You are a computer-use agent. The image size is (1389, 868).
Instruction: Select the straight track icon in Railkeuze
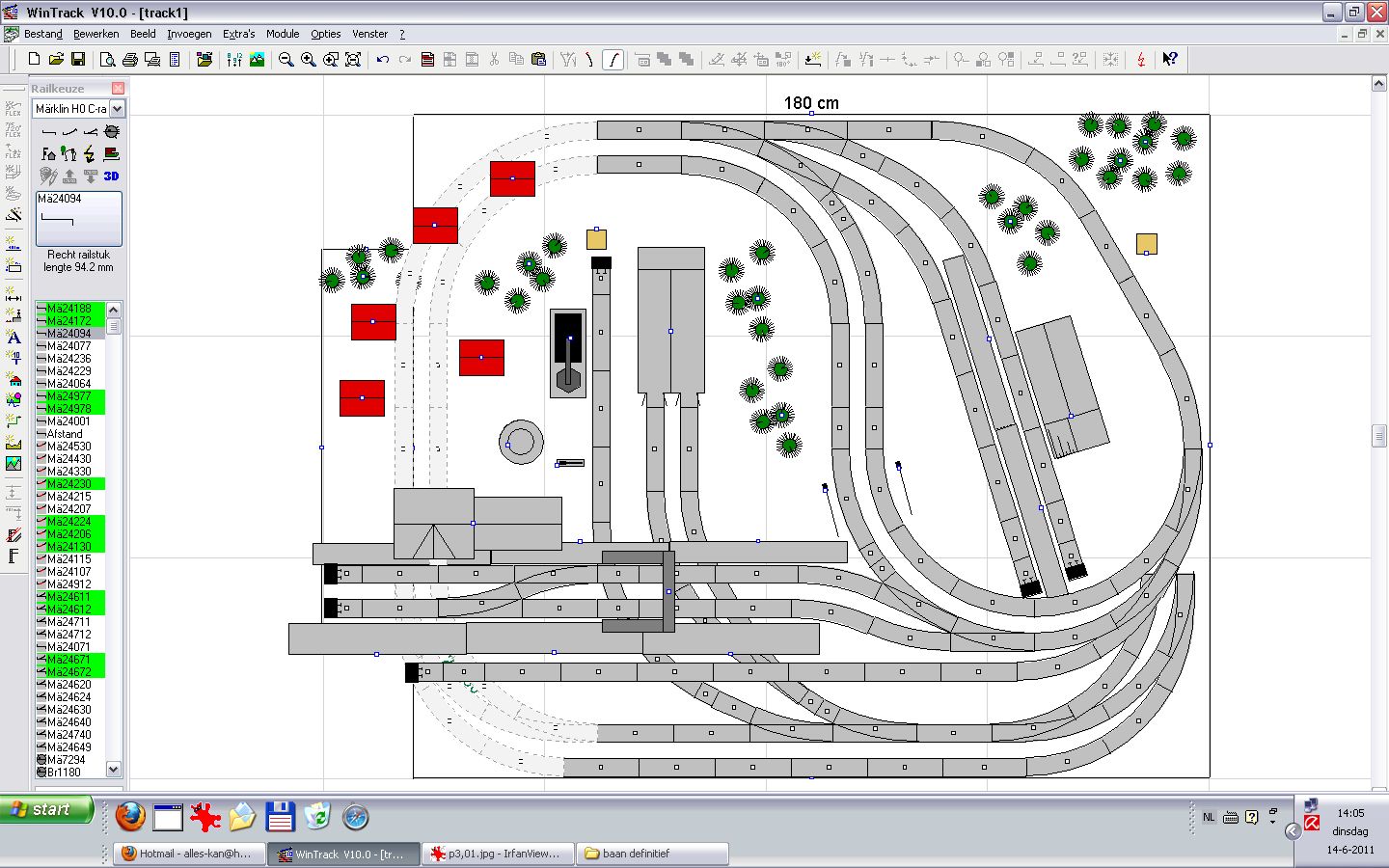pyautogui.click(x=48, y=131)
